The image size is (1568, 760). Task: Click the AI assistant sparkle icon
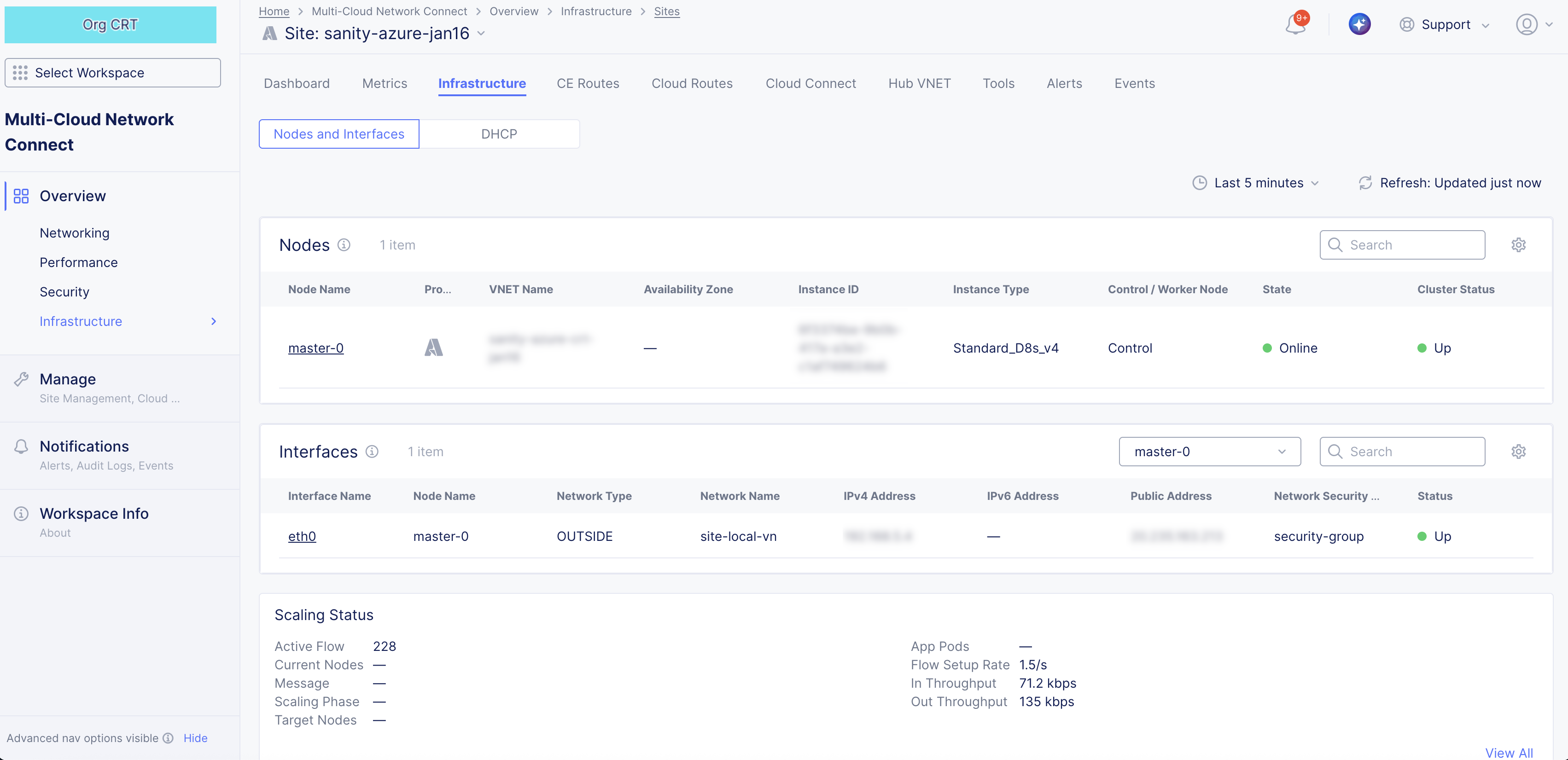(x=1359, y=24)
